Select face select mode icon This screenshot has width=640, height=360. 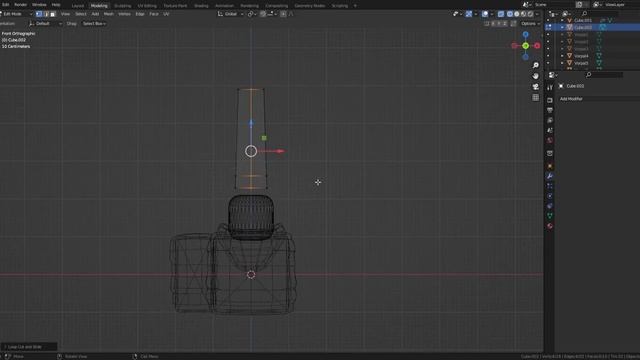coord(52,14)
